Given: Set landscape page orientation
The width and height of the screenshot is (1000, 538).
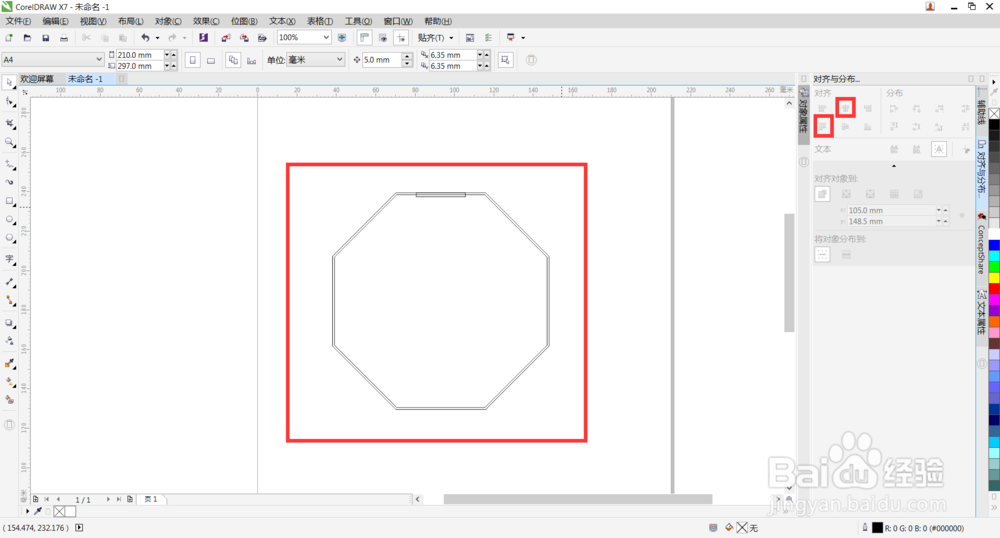Looking at the screenshot, I should [211, 60].
